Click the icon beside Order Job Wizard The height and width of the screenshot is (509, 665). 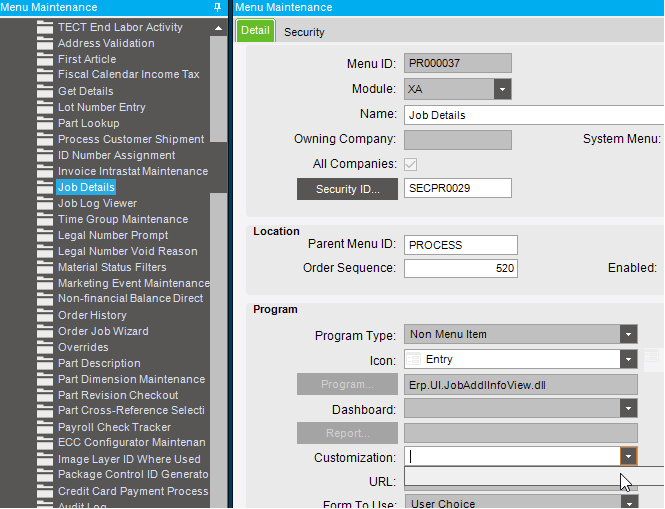pos(45,332)
